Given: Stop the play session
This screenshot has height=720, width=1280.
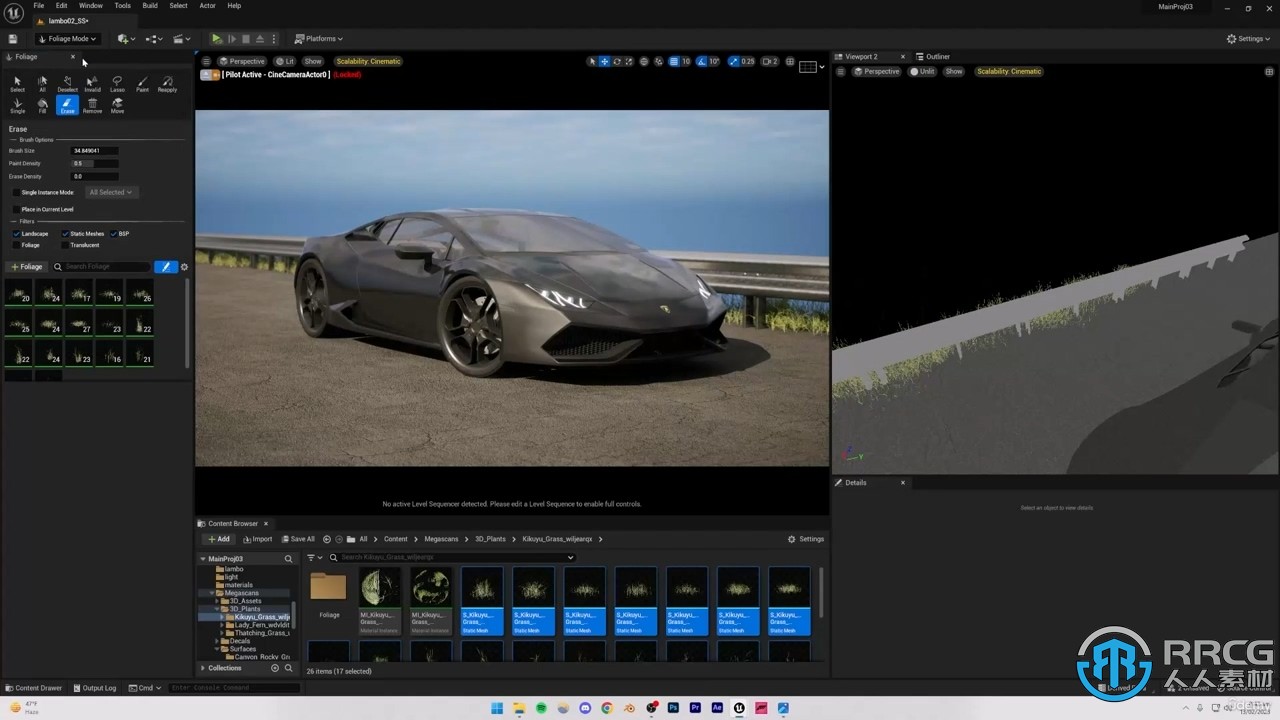Looking at the screenshot, I should click(246, 39).
